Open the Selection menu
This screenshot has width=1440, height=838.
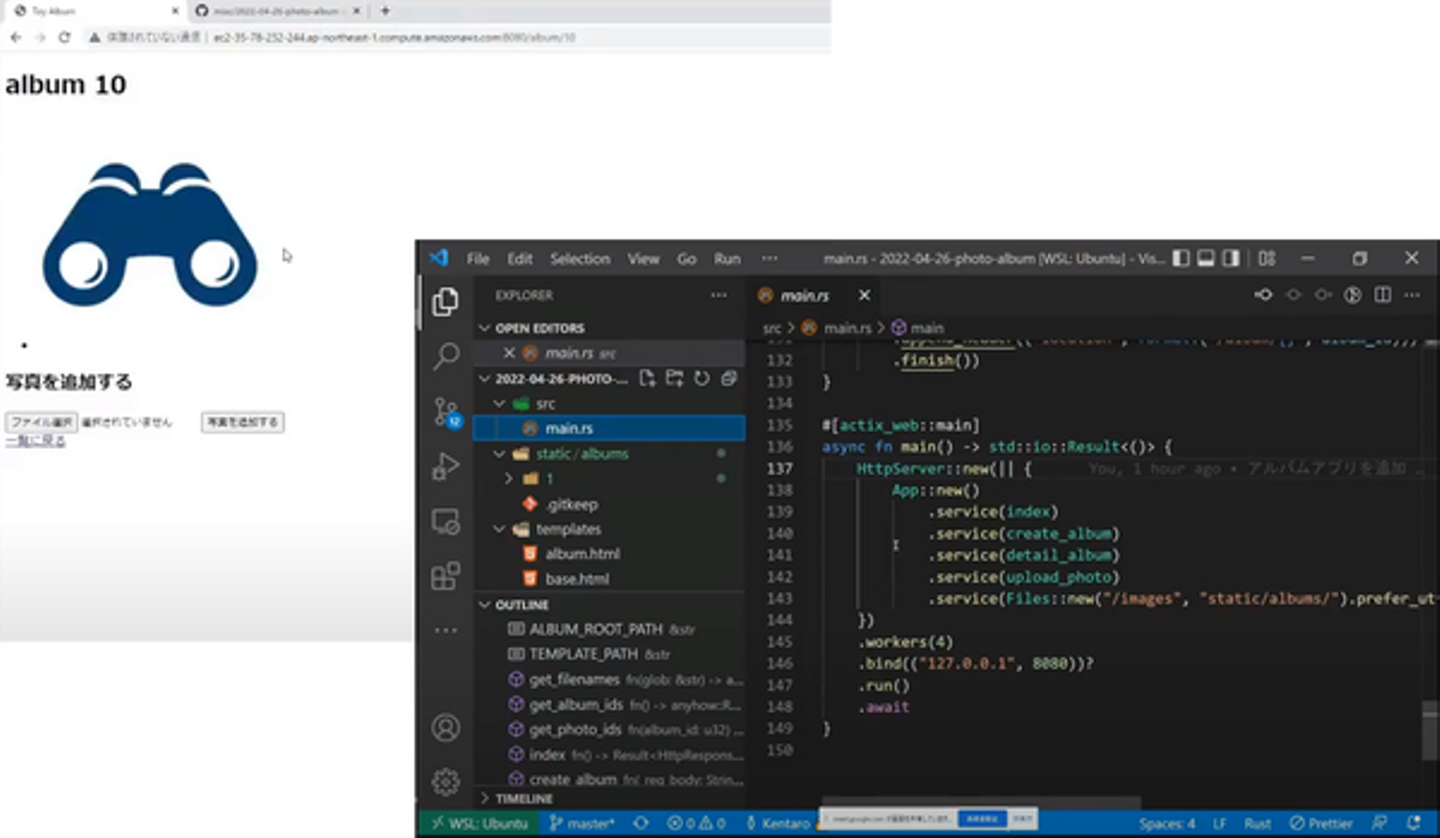tap(580, 258)
